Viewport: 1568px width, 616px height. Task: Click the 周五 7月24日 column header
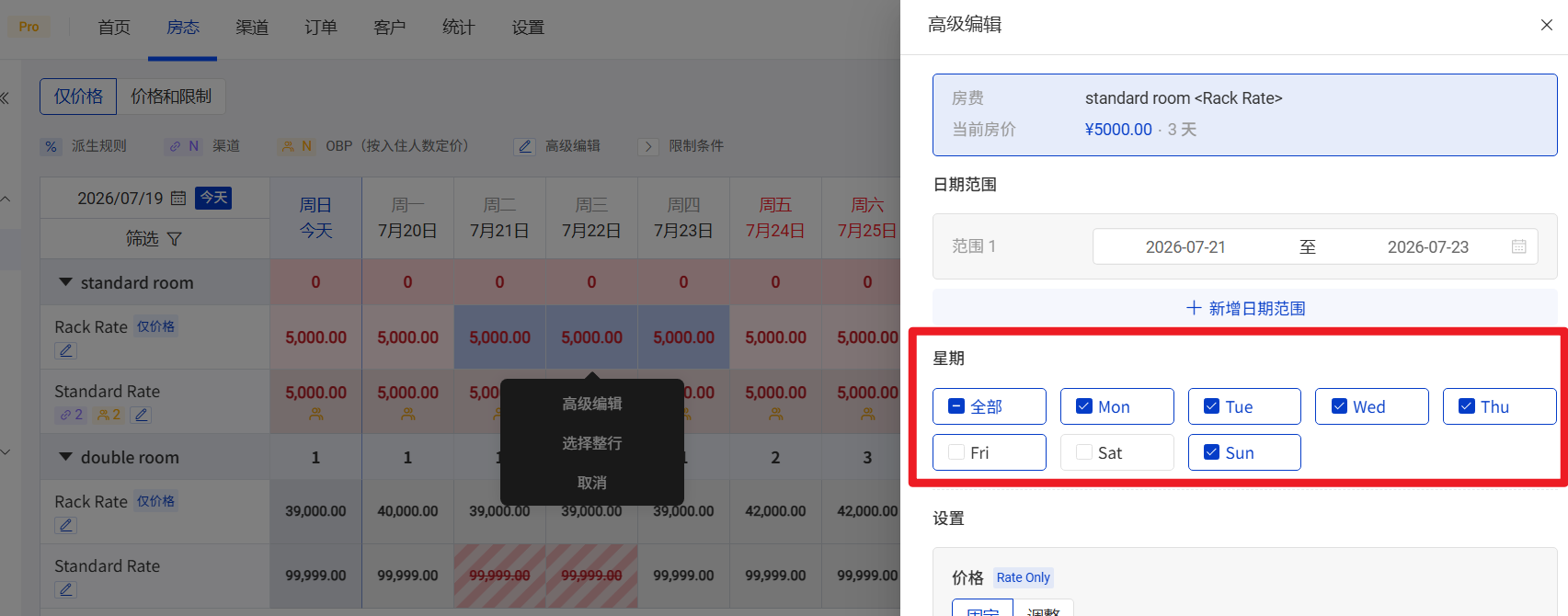pos(775,218)
